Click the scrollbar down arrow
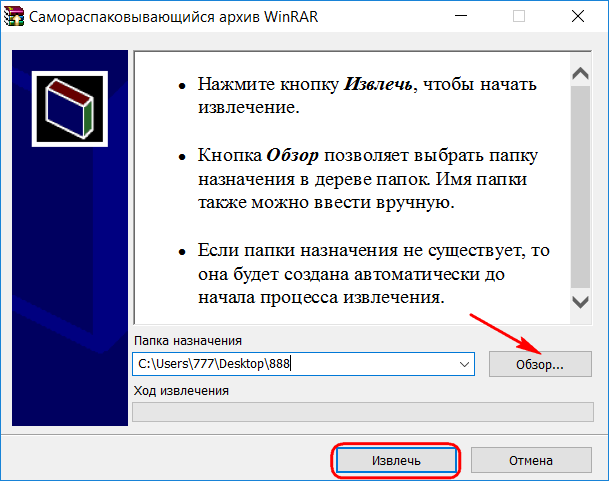The image size is (609, 481). 581,302
